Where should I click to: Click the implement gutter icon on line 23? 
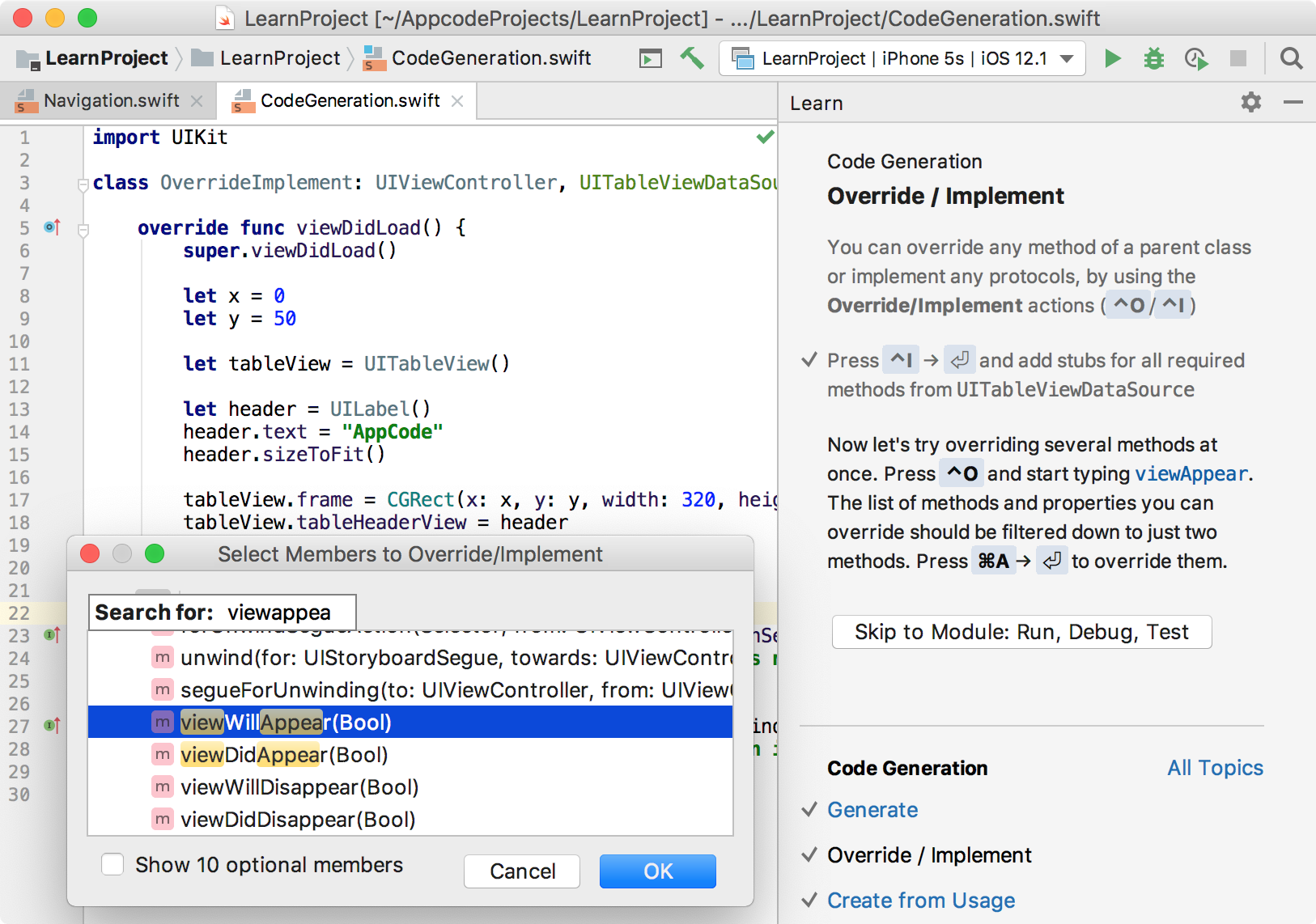(x=53, y=635)
